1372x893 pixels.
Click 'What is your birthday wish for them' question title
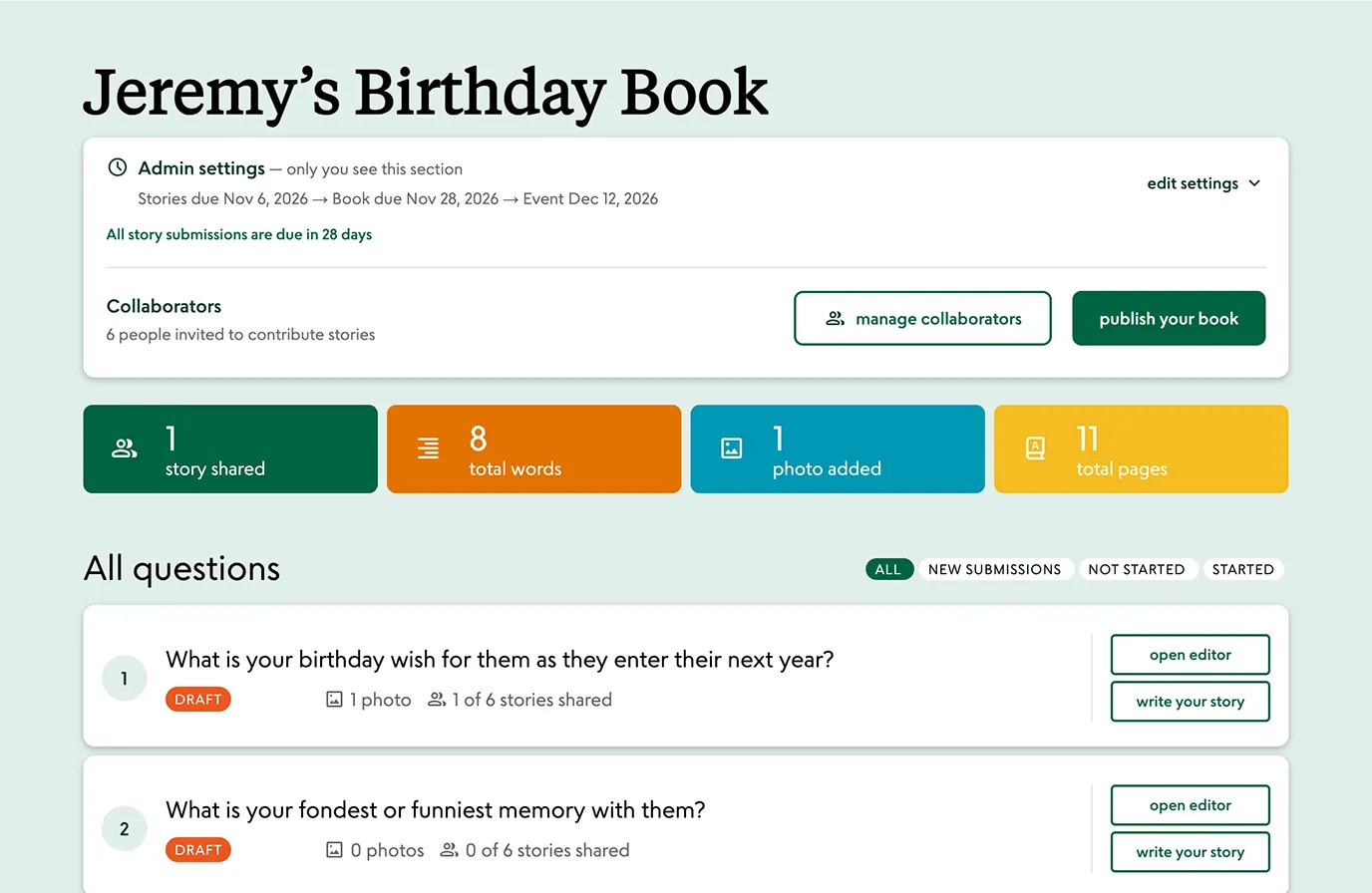500,660
